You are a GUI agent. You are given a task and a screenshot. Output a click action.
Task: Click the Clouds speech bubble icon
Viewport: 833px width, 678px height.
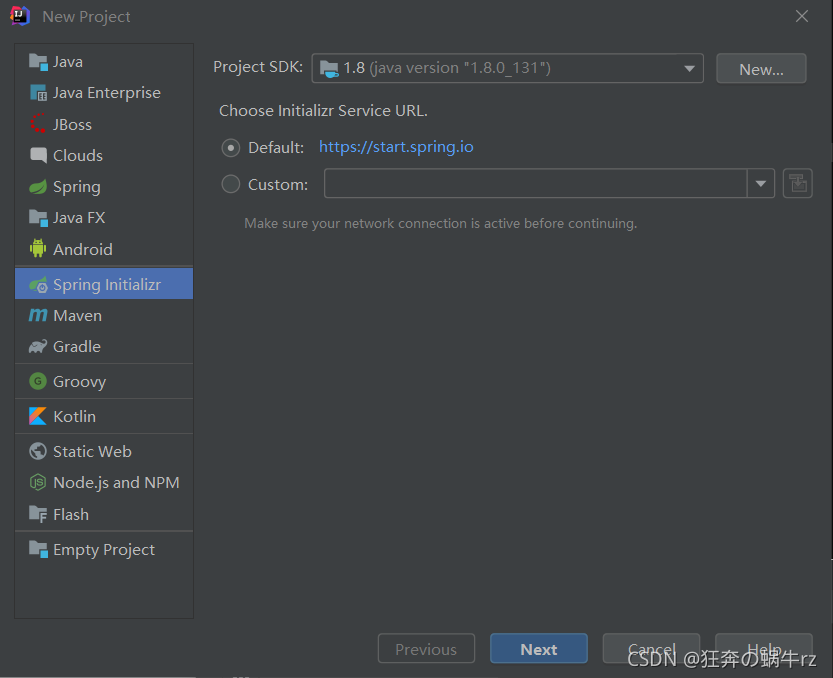tap(38, 155)
